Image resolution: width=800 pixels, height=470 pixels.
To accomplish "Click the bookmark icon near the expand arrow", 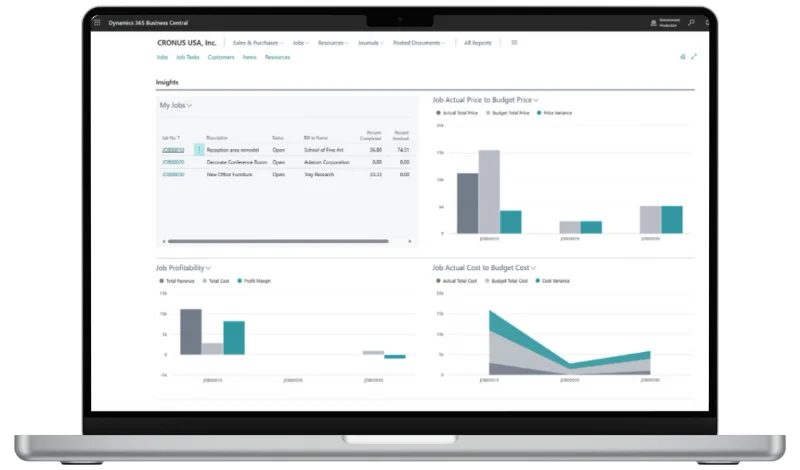I will click(682, 57).
